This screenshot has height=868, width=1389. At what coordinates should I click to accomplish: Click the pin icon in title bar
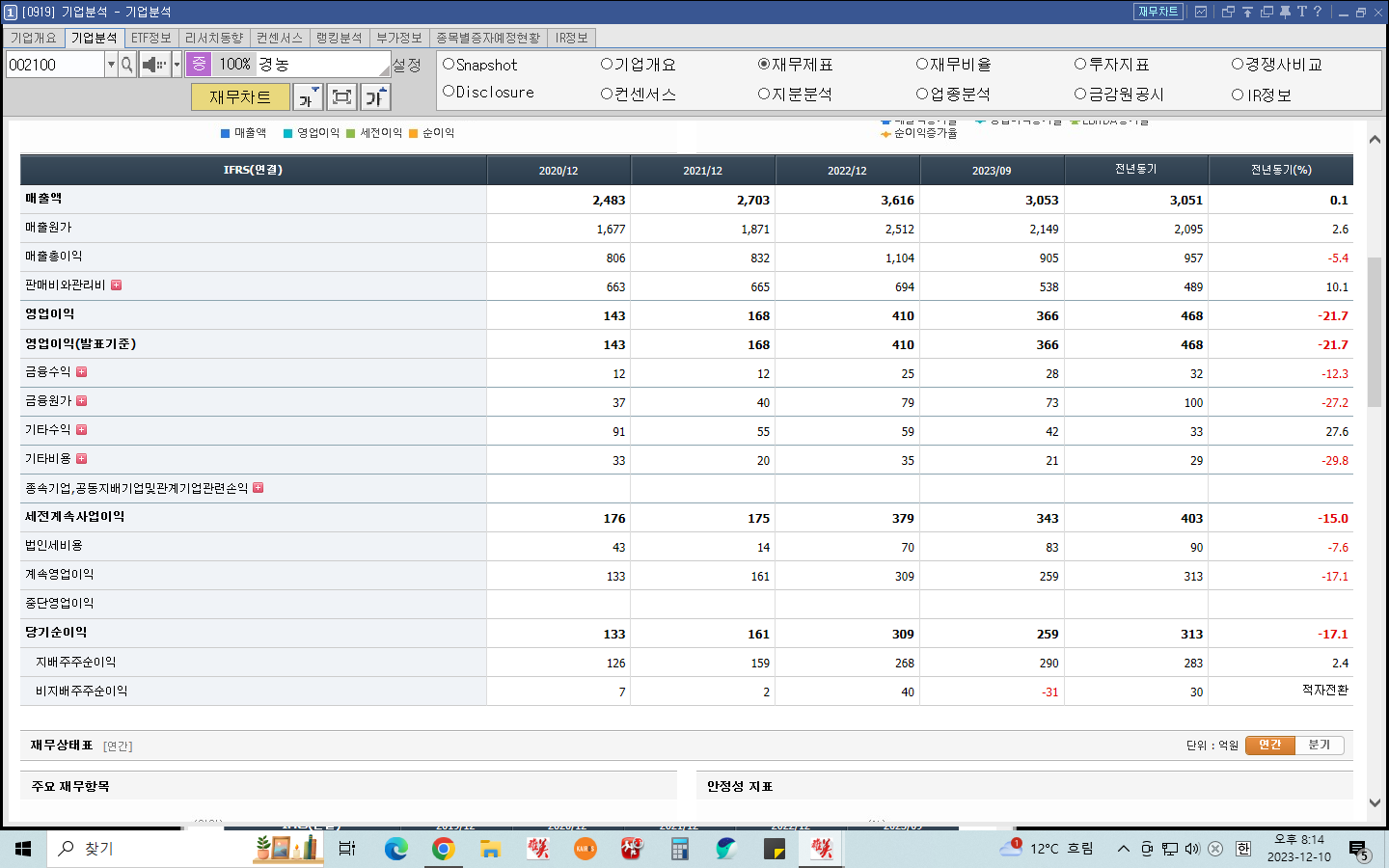tap(1285, 12)
